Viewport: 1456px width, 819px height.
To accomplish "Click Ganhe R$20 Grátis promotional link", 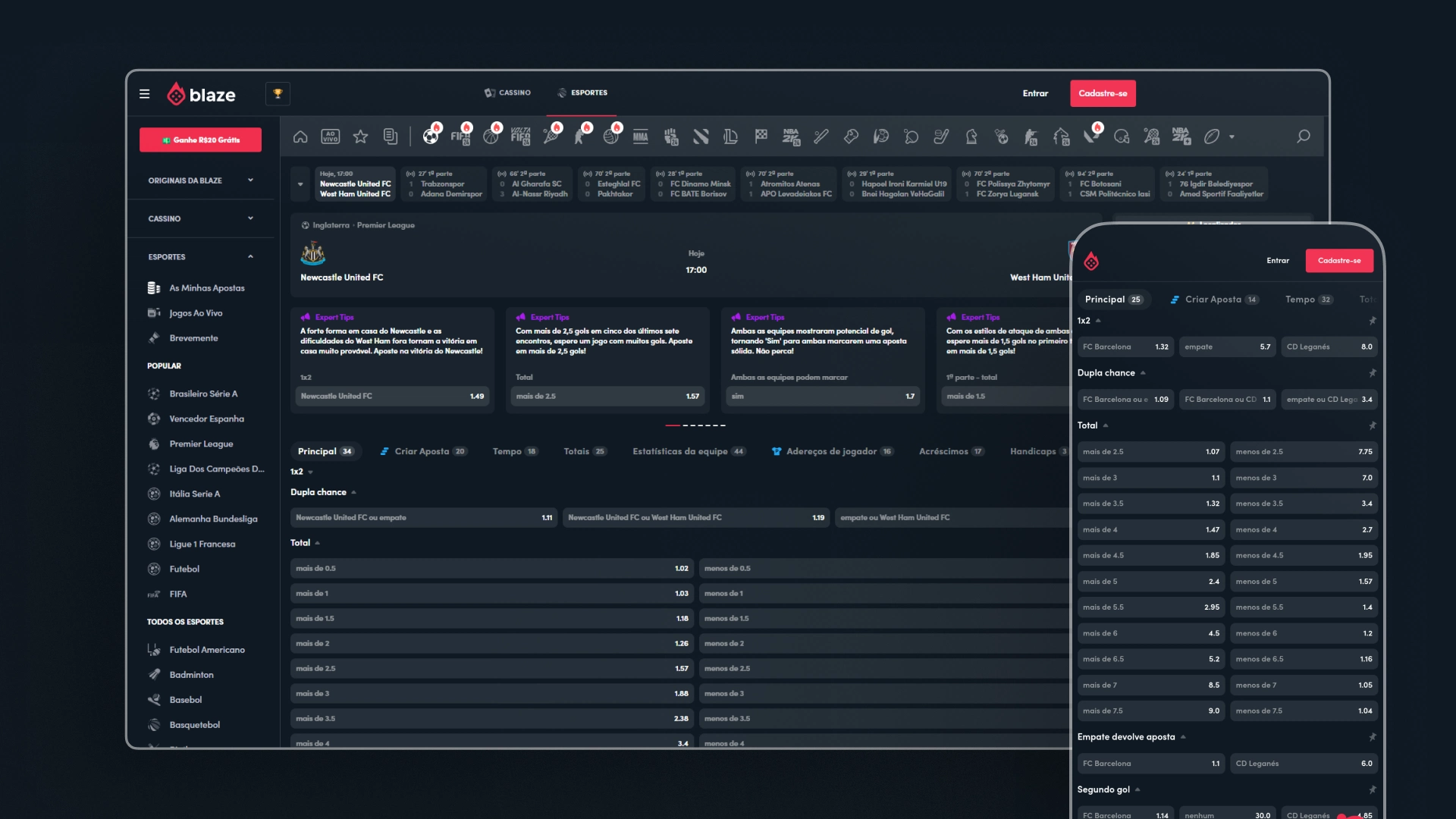I will point(199,139).
